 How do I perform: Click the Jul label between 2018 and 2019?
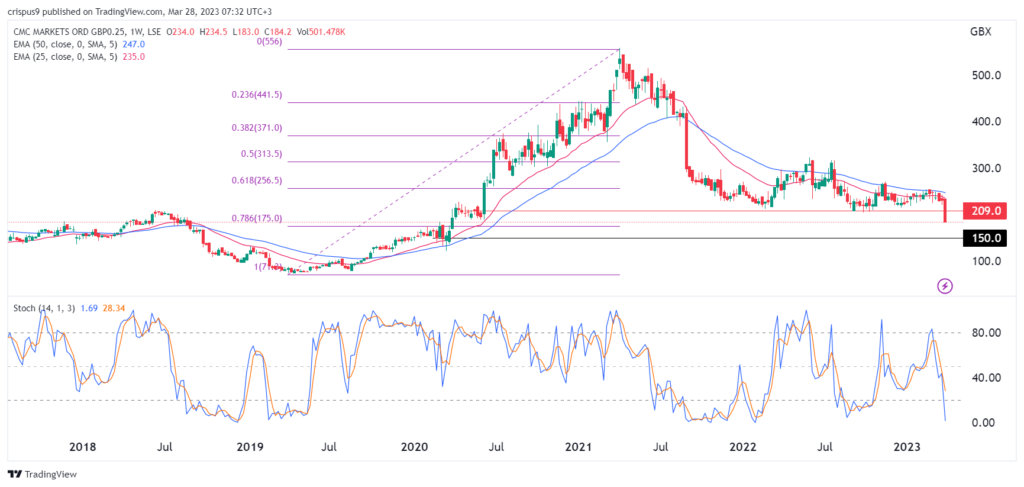click(x=165, y=447)
